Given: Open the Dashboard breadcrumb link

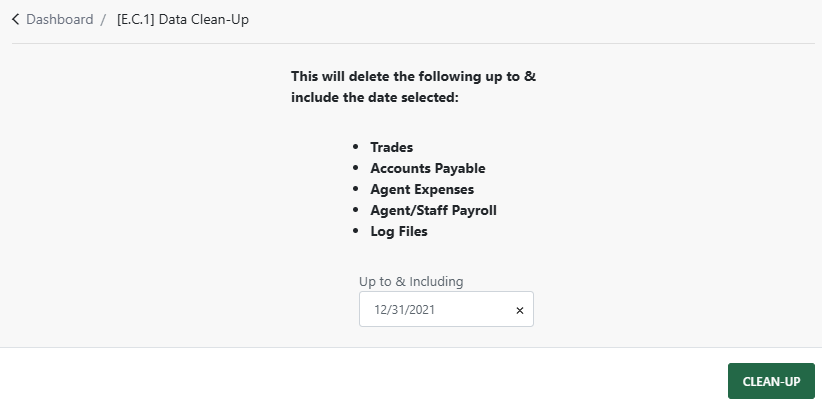Looking at the screenshot, I should (x=59, y=19).
